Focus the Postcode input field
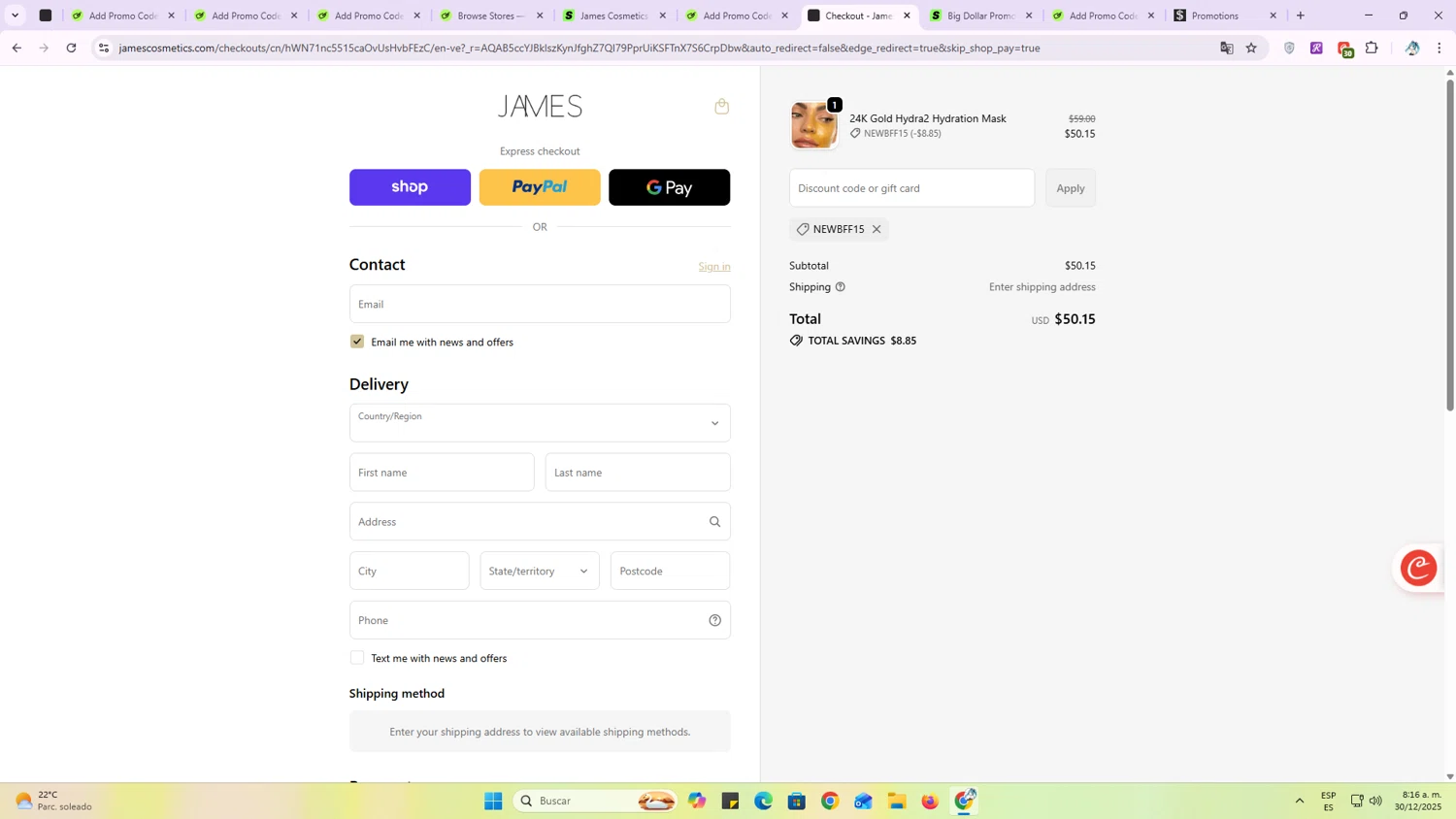 (x=670, y=572)
